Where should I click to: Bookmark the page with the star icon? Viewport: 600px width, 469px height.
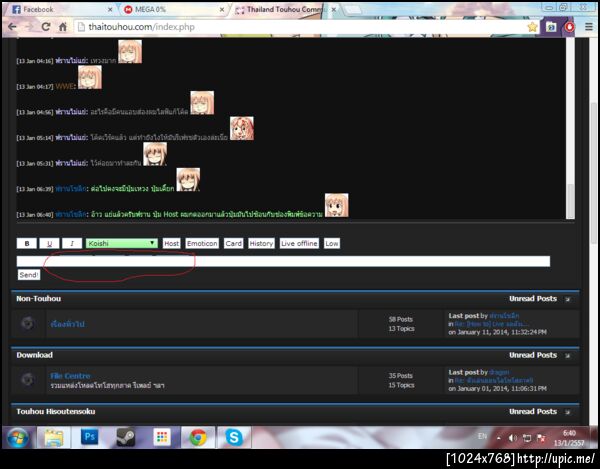click(532, 27)
